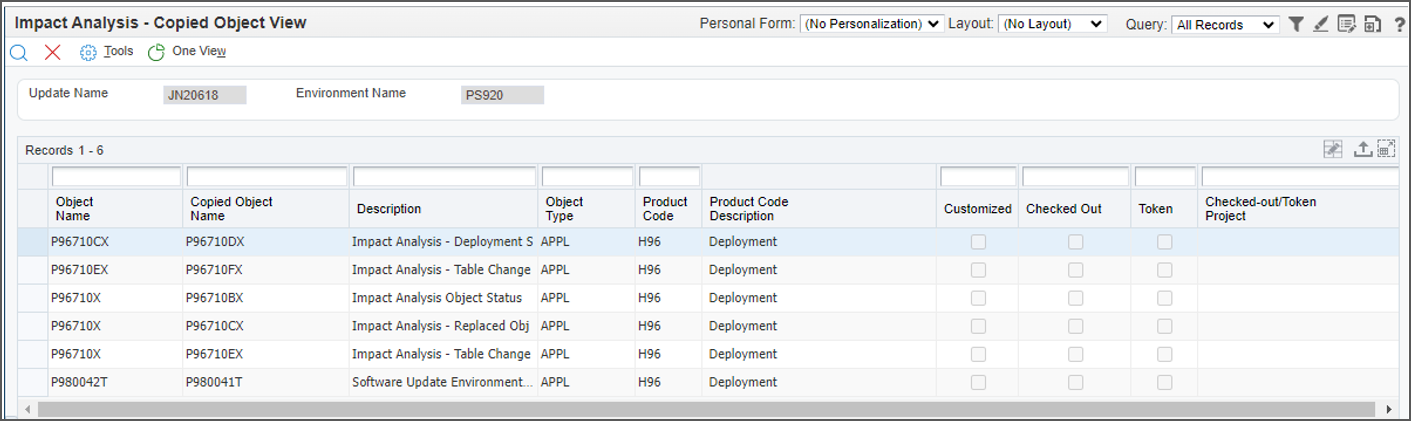Select row header of P980042T row

coord(34,382)
